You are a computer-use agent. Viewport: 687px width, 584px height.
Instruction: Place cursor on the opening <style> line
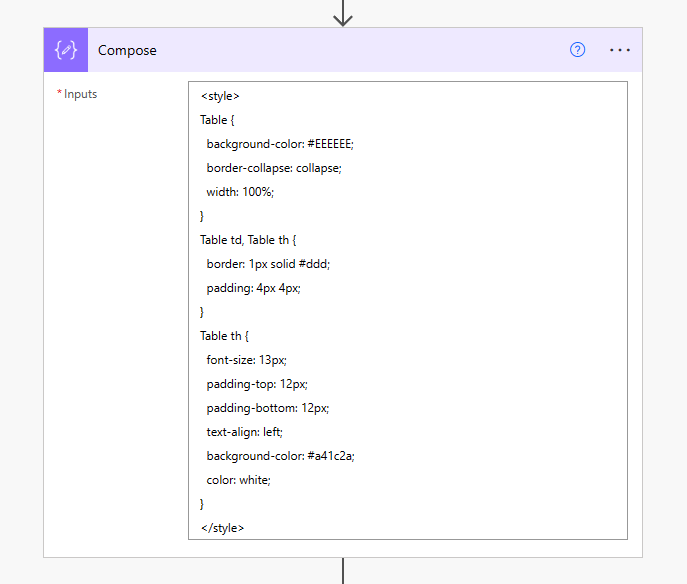(x=220, y=96)
